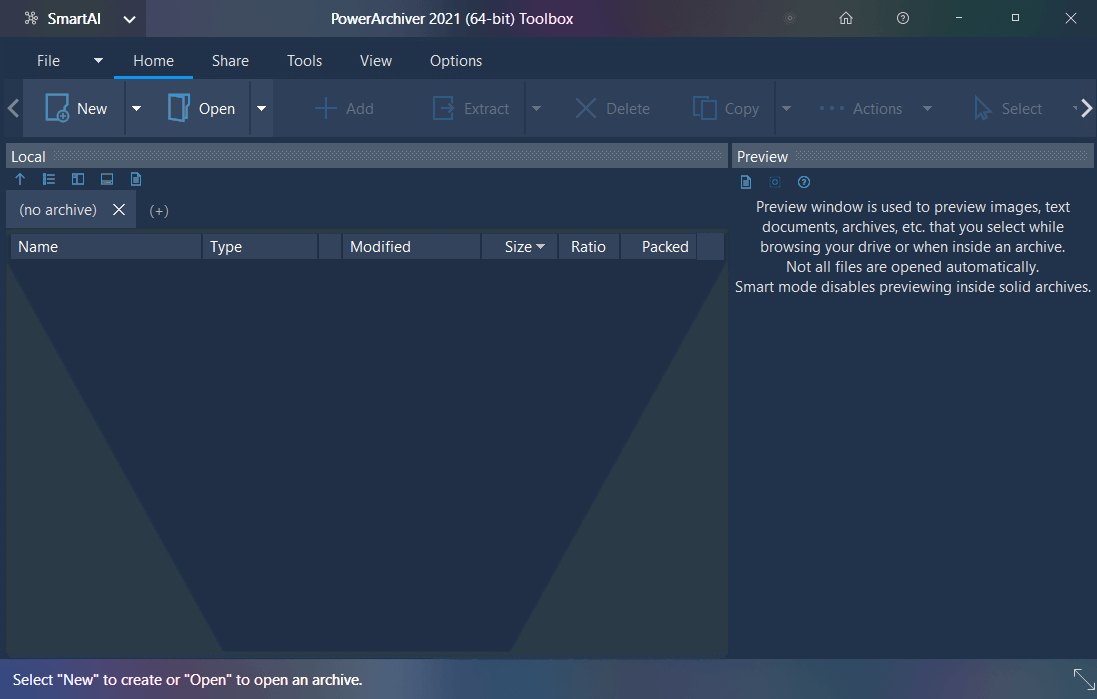The height and width of the screenshot is (699, 1097).
Task: Click the home icon in title bar
Action: (x=846, y=18)
